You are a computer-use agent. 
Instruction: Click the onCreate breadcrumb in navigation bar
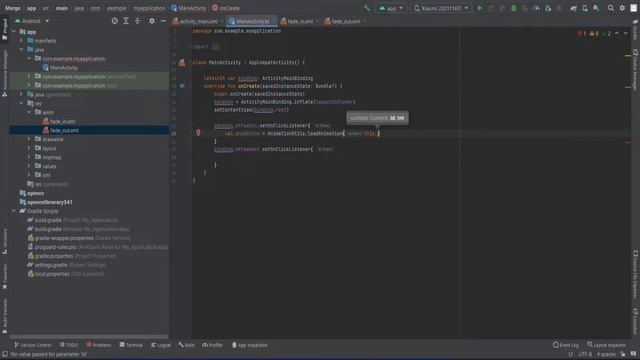point(226,8)
